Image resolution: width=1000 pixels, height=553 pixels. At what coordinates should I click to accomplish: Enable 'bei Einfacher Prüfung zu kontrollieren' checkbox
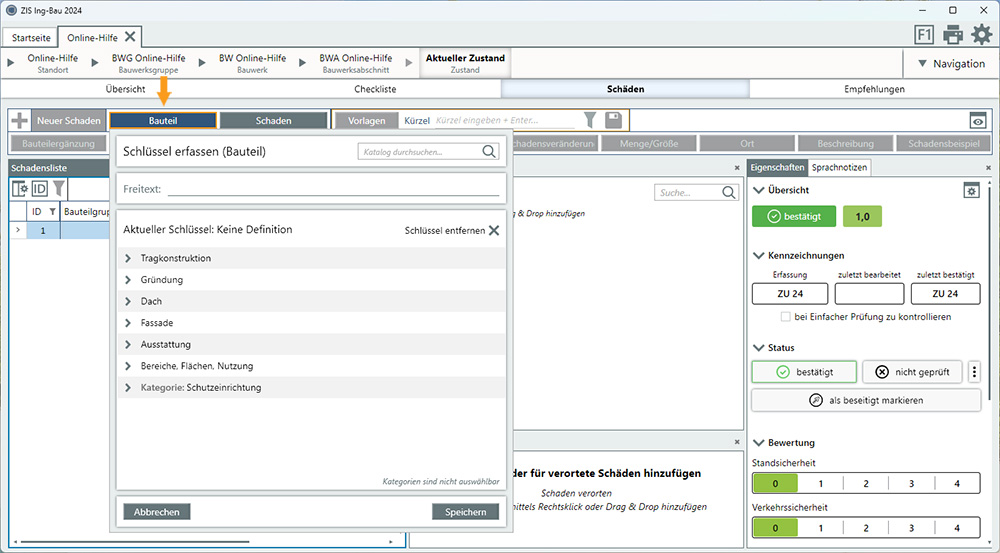786,317
